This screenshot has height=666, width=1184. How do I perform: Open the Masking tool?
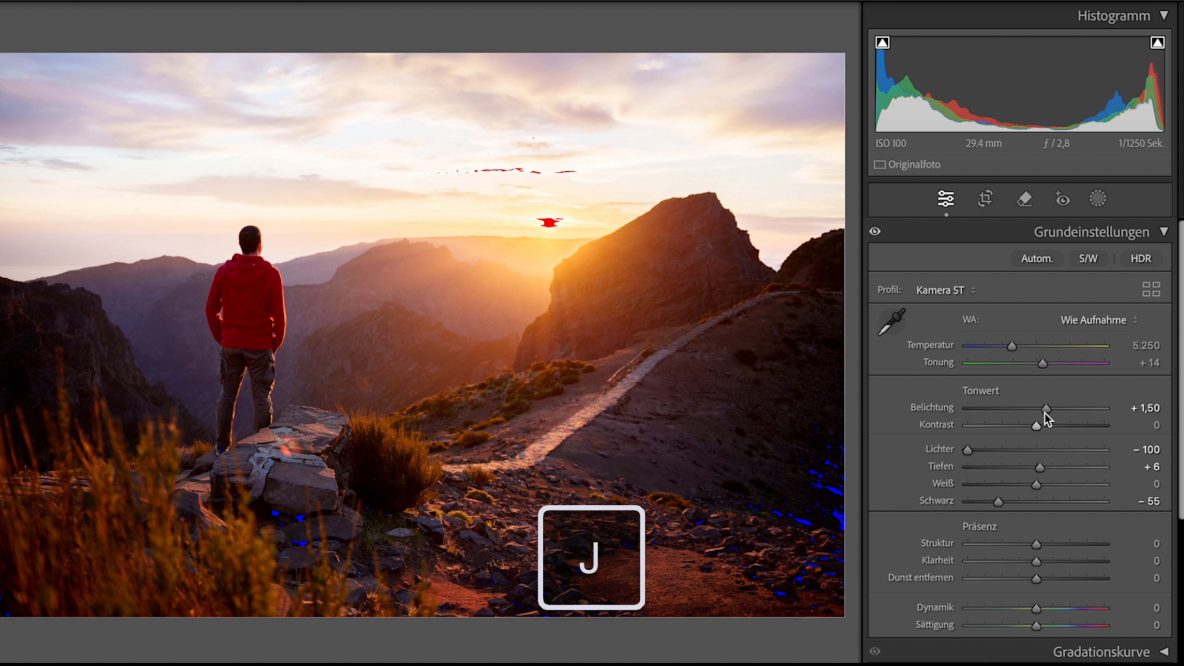click(1098, 199)
